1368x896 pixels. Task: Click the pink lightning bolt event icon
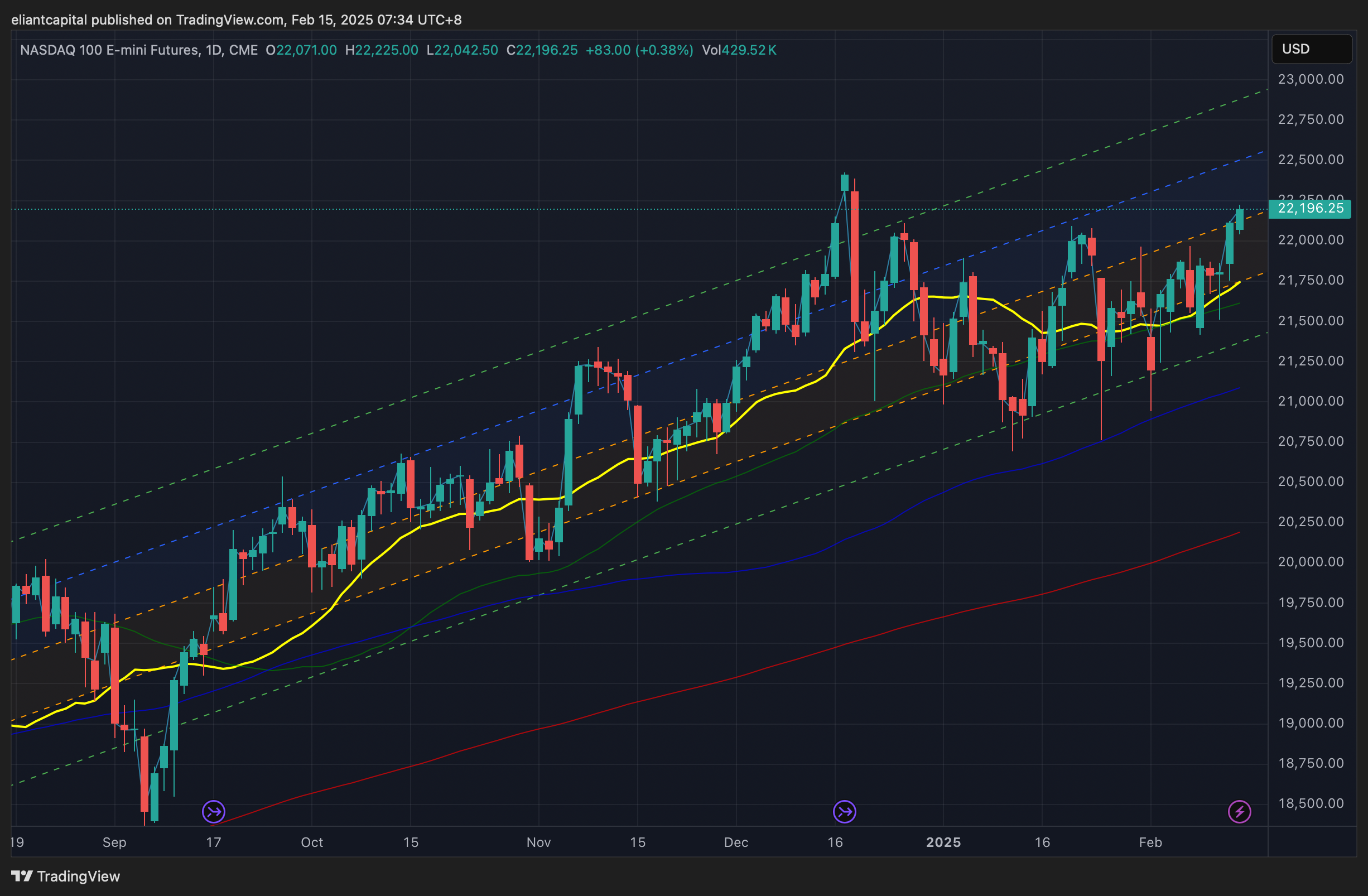pos(1239,812)
